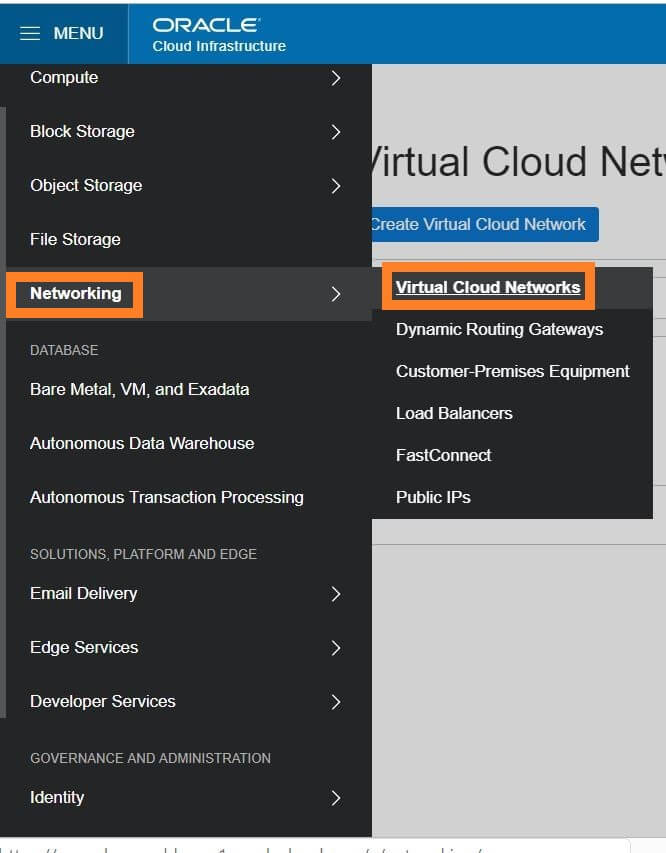Expand the Edge Services chevron

[336, 647]
